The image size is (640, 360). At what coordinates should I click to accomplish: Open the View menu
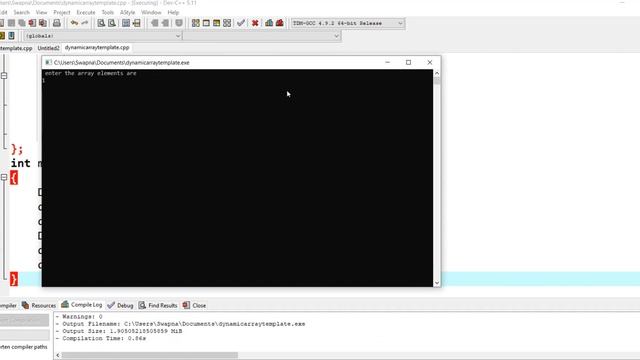pos(41,13)
